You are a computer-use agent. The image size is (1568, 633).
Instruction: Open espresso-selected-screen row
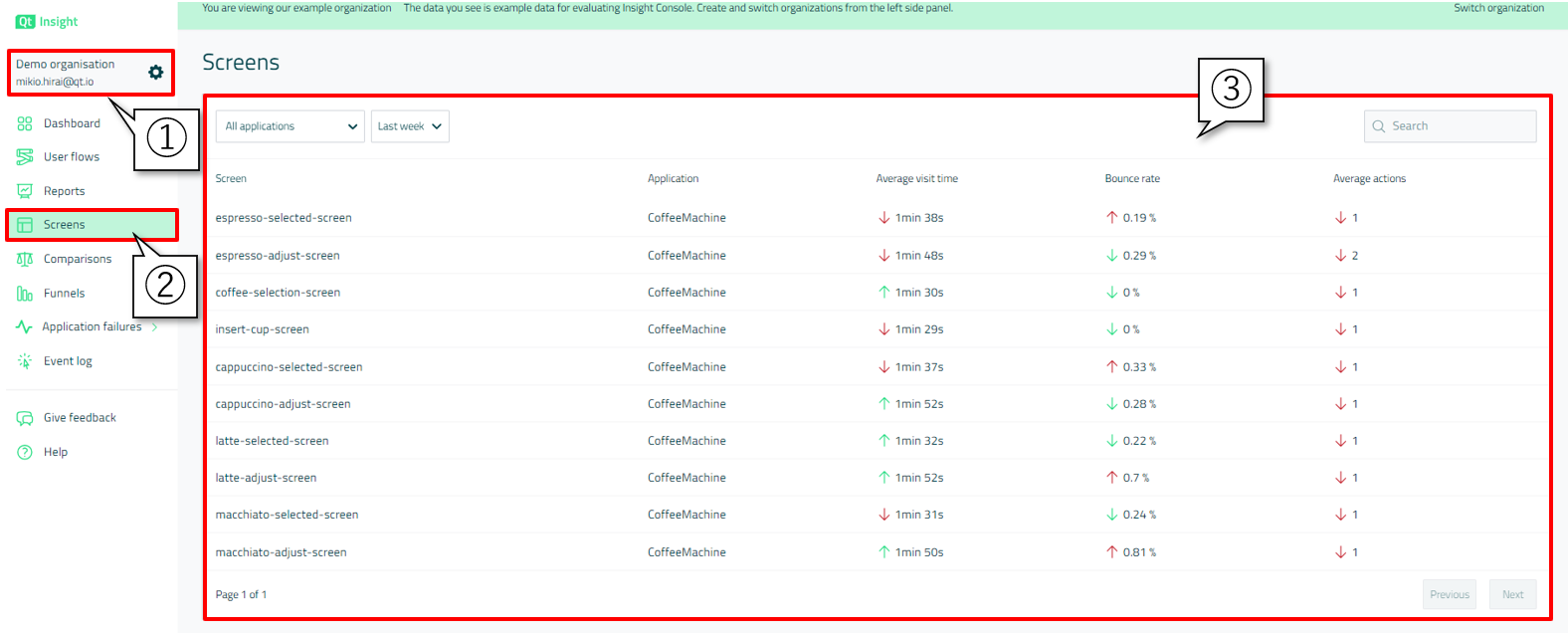tap(284, 218)
